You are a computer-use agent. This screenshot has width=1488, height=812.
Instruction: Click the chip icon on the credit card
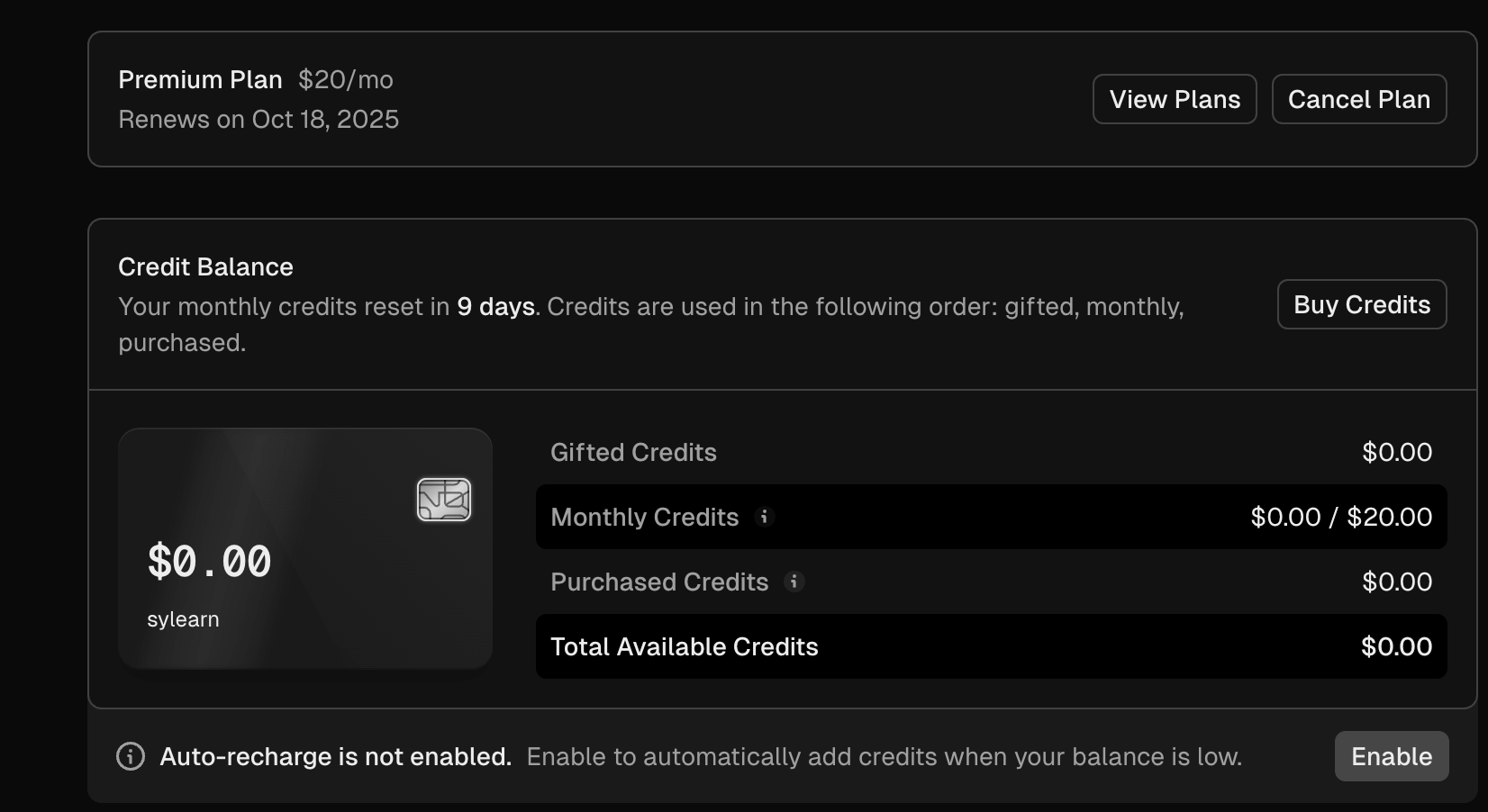444,500
